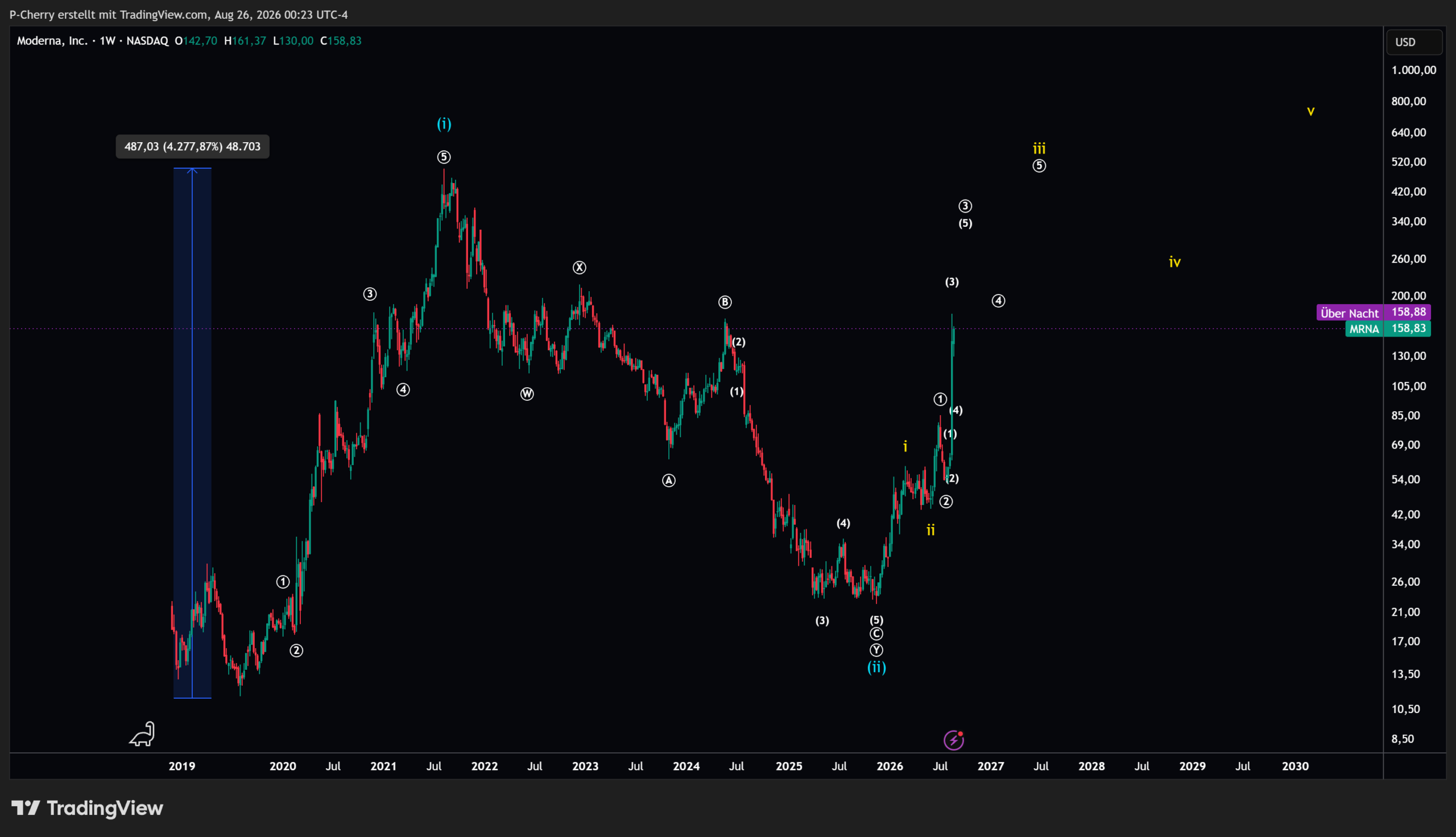Select the circled W wave label
The height and width of the screenshot is (837, 1456).
(x=527, y=394)
